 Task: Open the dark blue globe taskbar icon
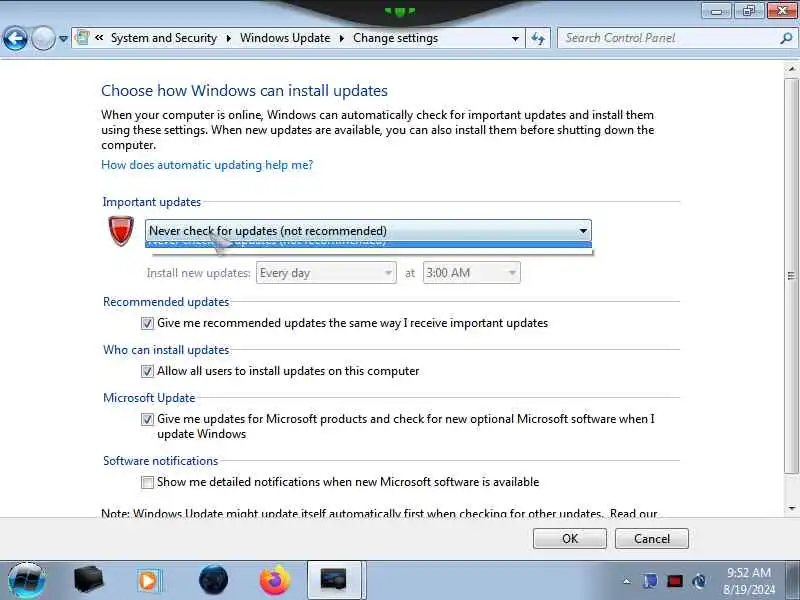click(213, 581)
